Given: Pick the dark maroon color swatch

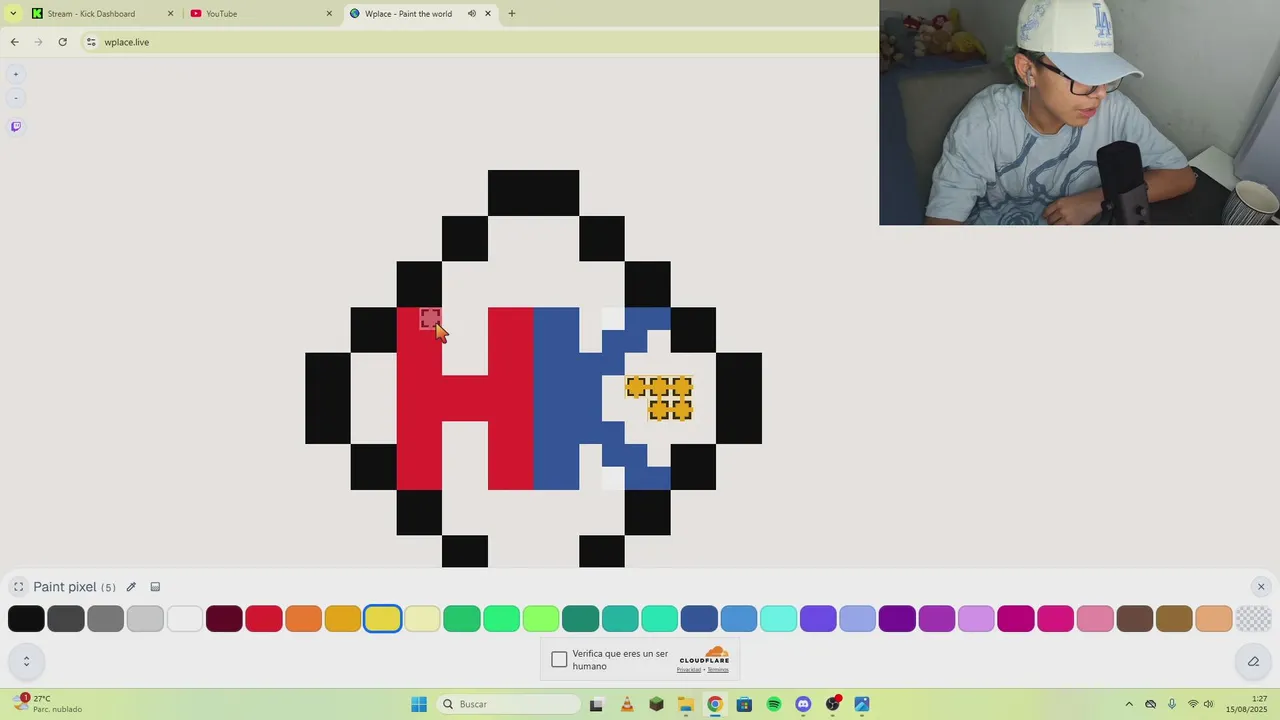Looking at the screenshot, I should [224, 619].
